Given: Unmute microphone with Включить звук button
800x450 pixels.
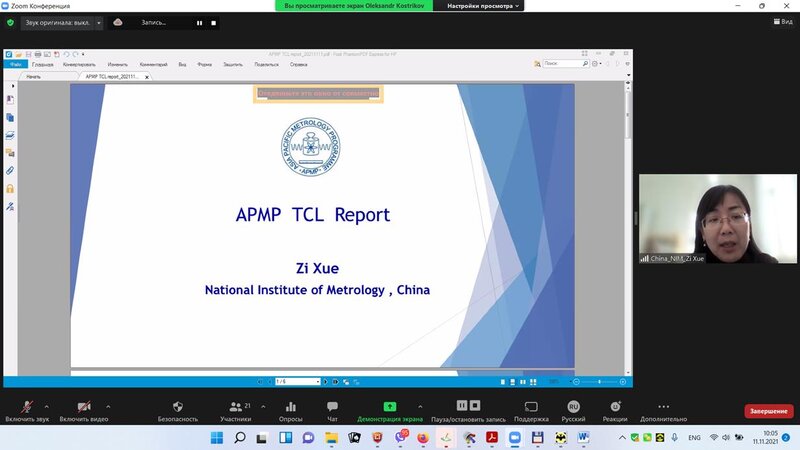Looking at the screenshot, I should pyautogui.click(x=26, y=409).
